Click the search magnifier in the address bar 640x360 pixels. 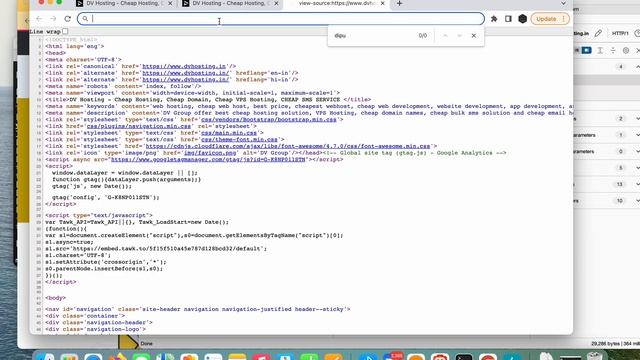tap(85, 19)
